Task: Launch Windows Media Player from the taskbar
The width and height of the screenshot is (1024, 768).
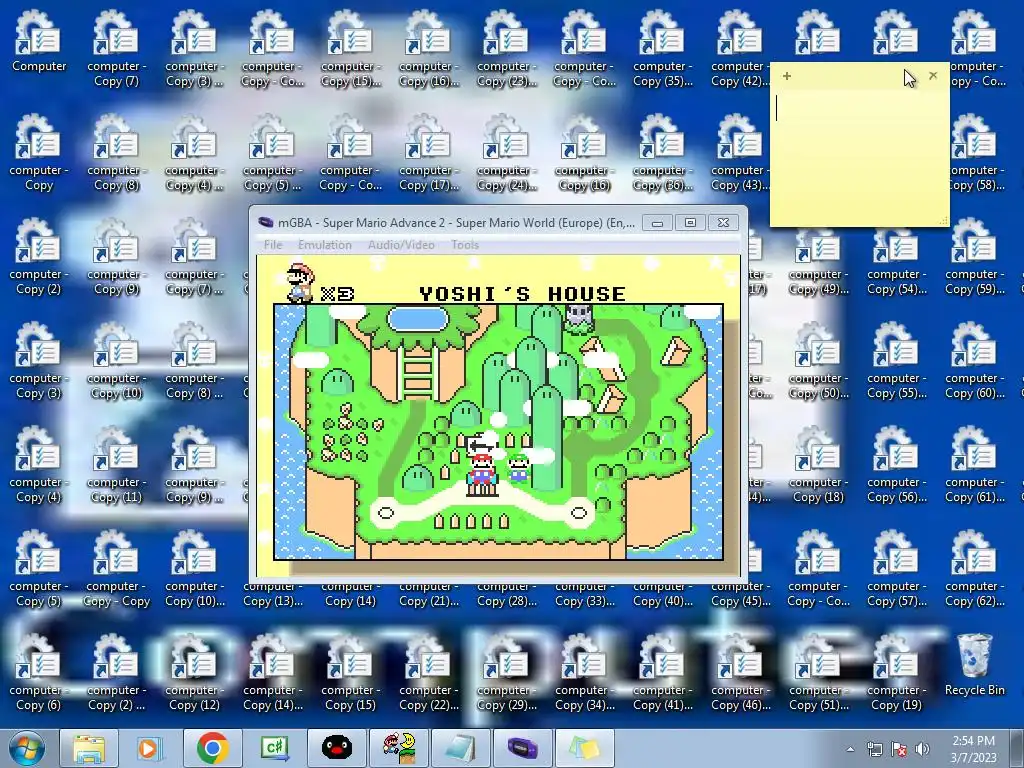Action: pos(150,748)
